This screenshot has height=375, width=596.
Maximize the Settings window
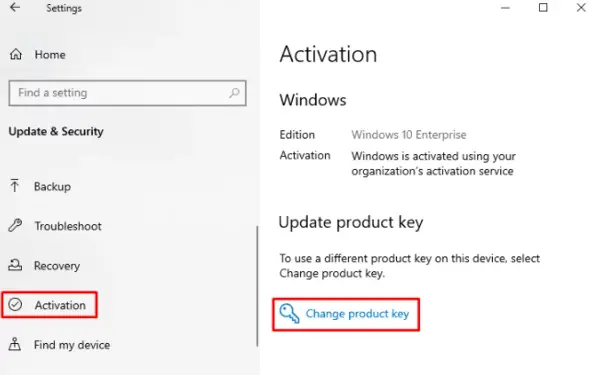point(543,8)
